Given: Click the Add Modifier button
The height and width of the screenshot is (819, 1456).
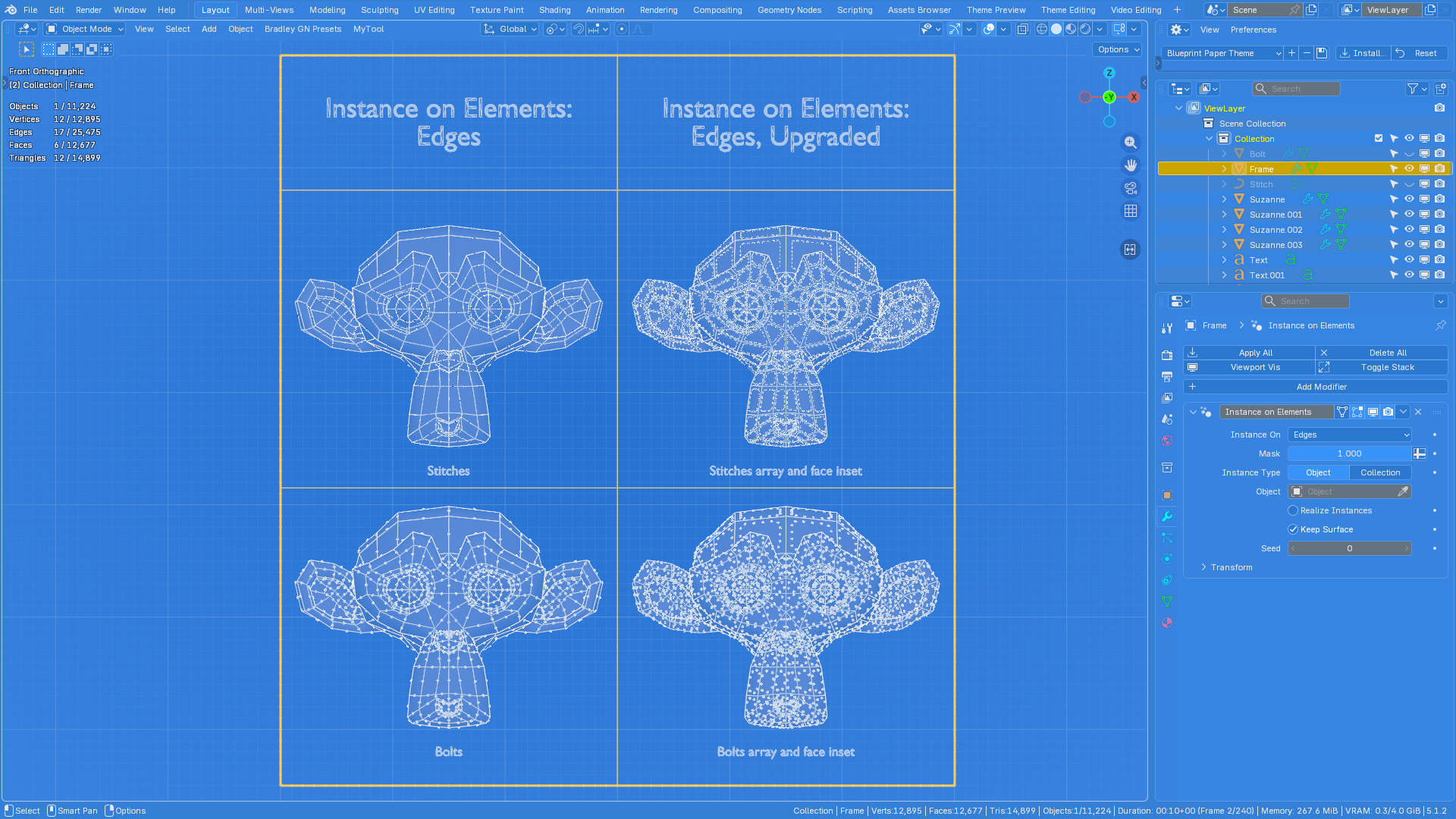Looking at the screenshot, I should click(x=1316, y=387).
